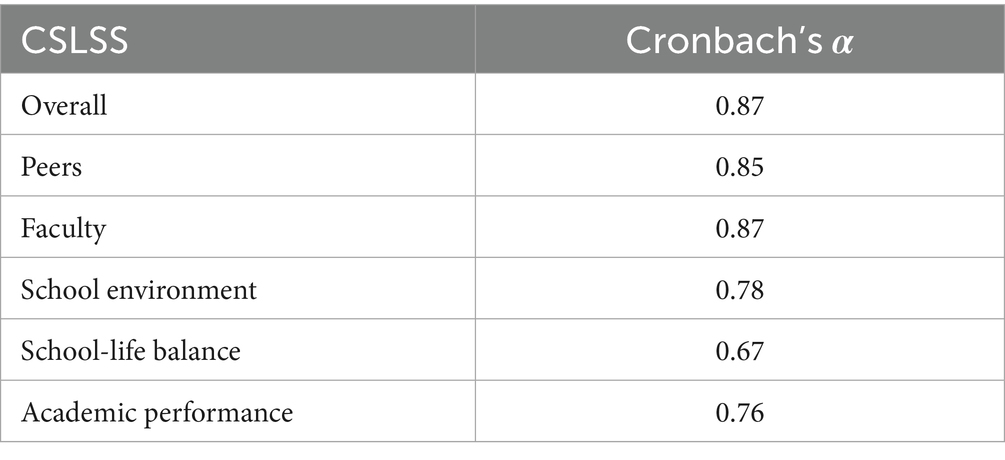Select the Peers row label
This screenshot has width=1005, height=460.
pyautogui.click(x=51, y=167)
